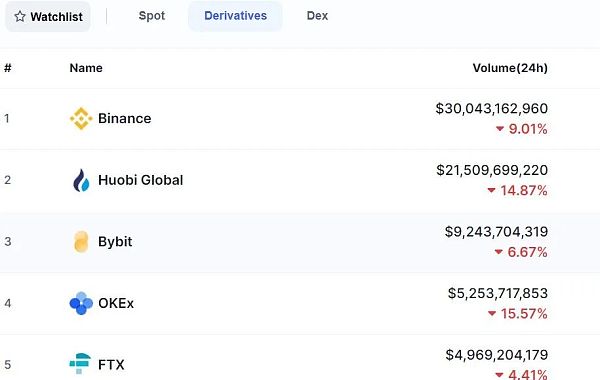This screenshot has width=600, height=380.
Task: Sort by the Volume(24h) column header
Action: [x=510, y=68]
